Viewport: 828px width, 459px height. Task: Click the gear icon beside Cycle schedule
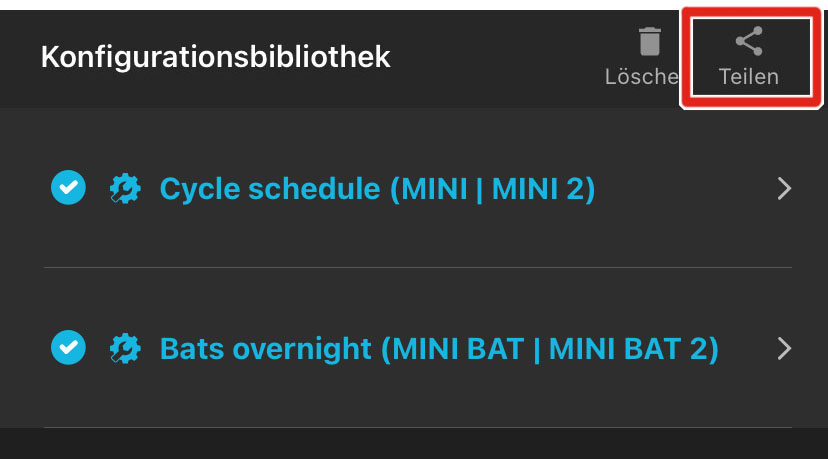tap(125, 188)
